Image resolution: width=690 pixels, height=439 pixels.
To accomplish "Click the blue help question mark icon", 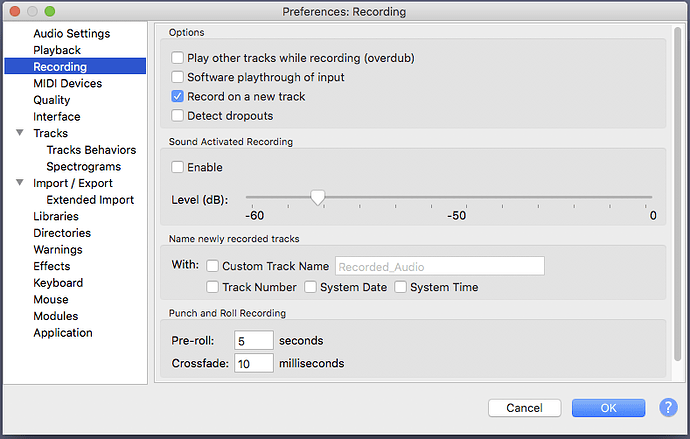I will click(668, 408).
